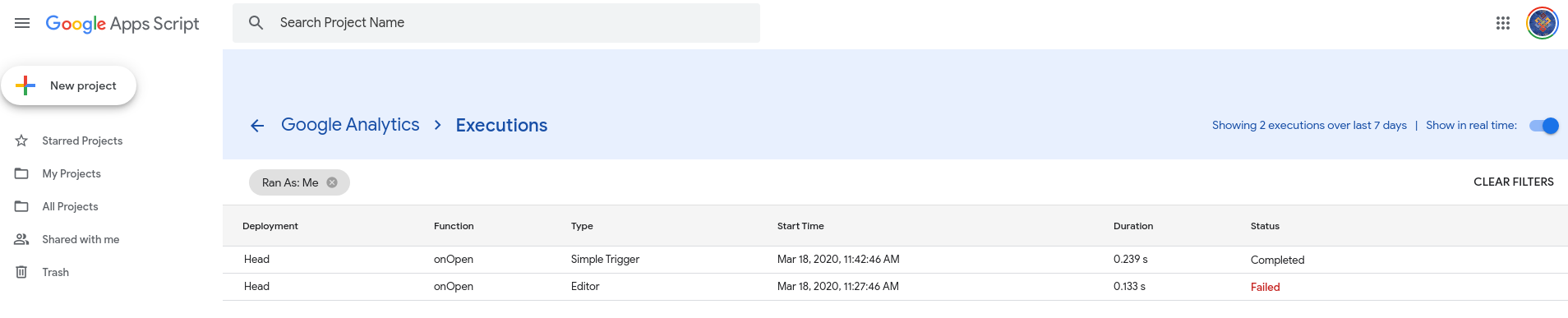Open the Ran As: Me filter chip
This screenshot has height=318, width=1568.
[x=290, y=182]
